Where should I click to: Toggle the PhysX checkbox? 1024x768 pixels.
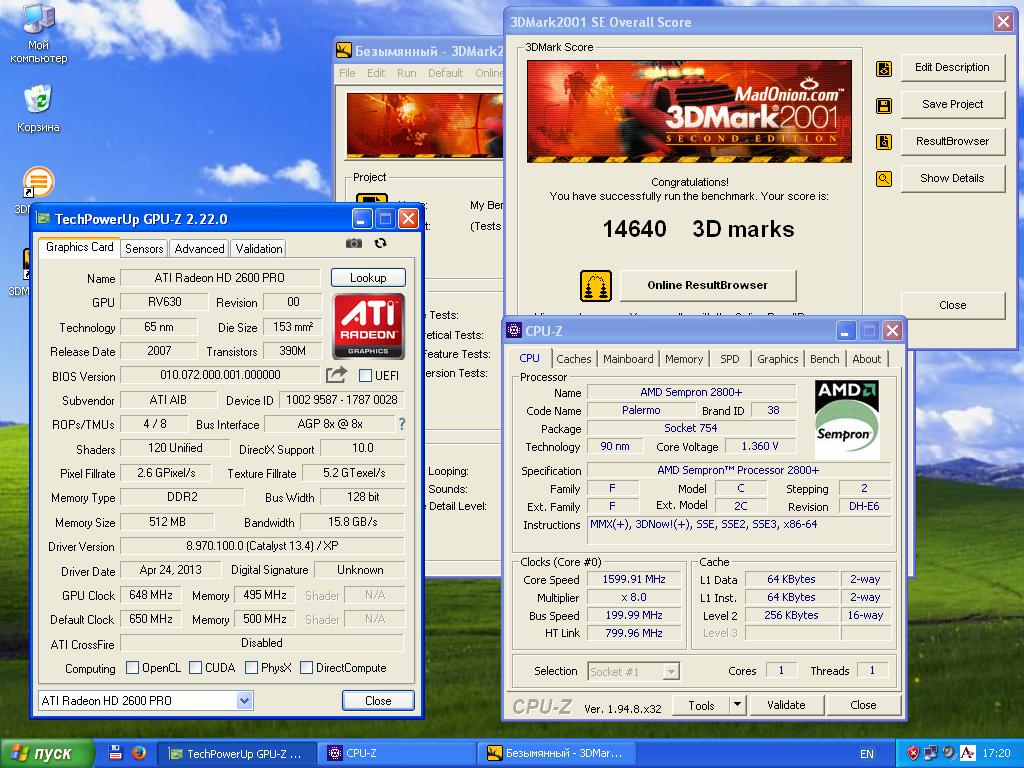(x=251, y=667)
